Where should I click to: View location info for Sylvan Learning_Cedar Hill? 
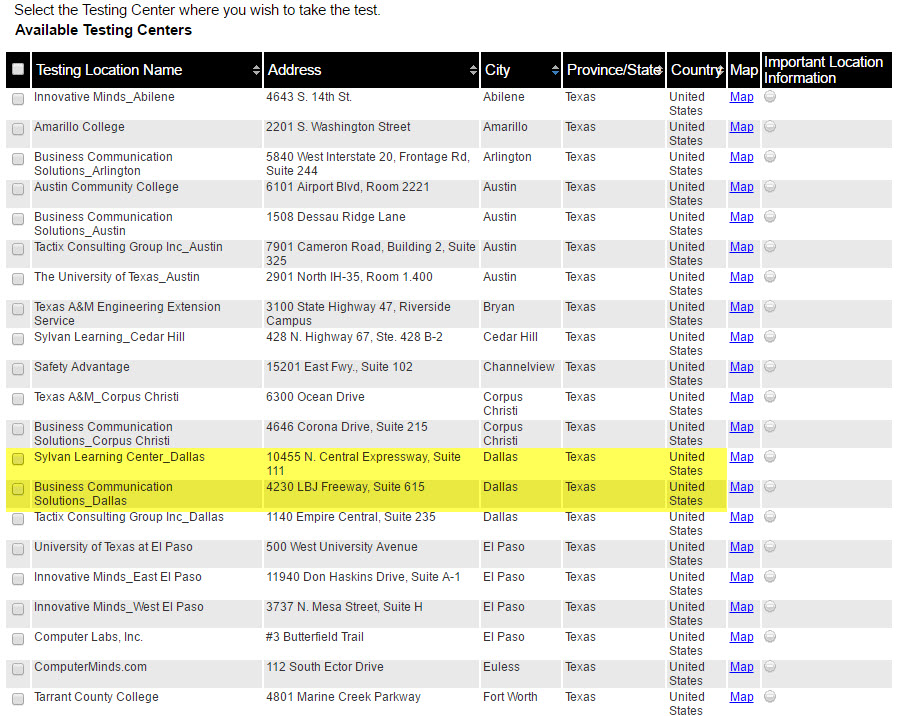point(770,337)
